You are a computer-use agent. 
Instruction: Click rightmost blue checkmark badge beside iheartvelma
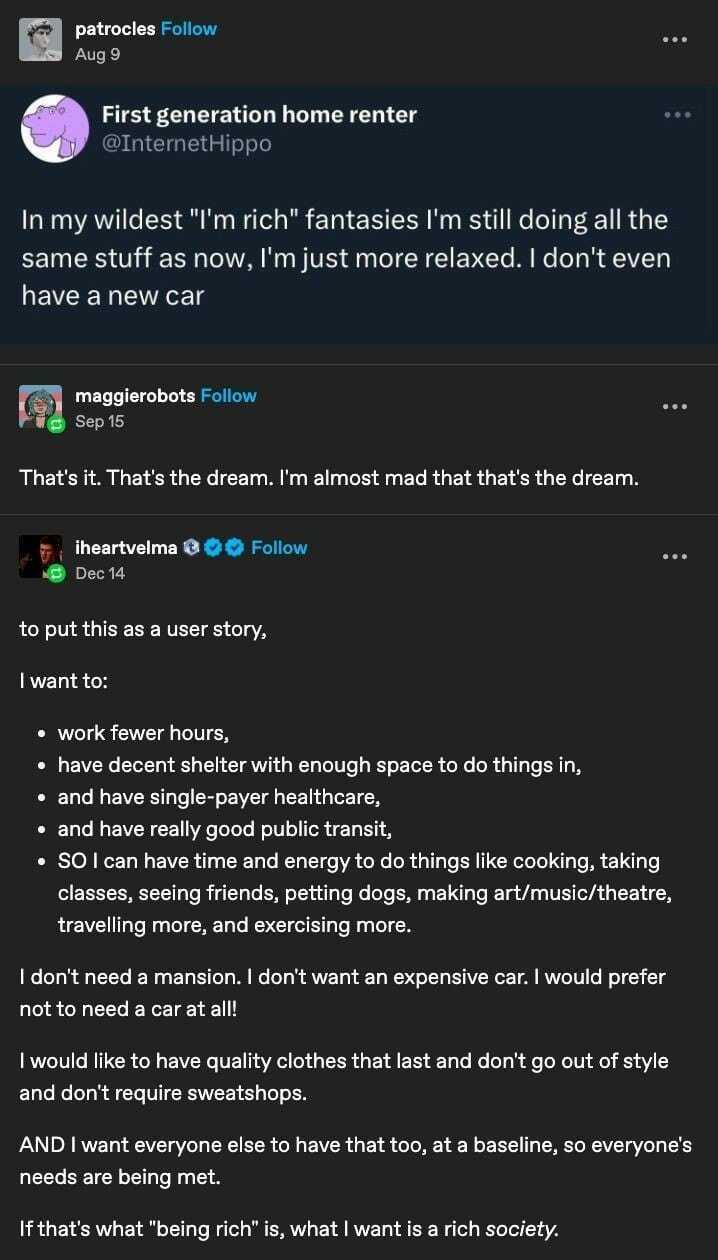click(234, 548)
